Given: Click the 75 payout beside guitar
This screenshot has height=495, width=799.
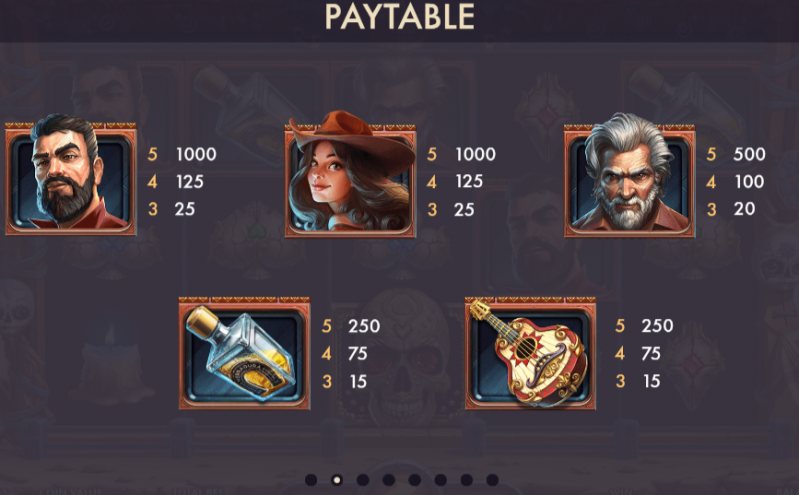Looking at the screenshot, I should (651, 353).
